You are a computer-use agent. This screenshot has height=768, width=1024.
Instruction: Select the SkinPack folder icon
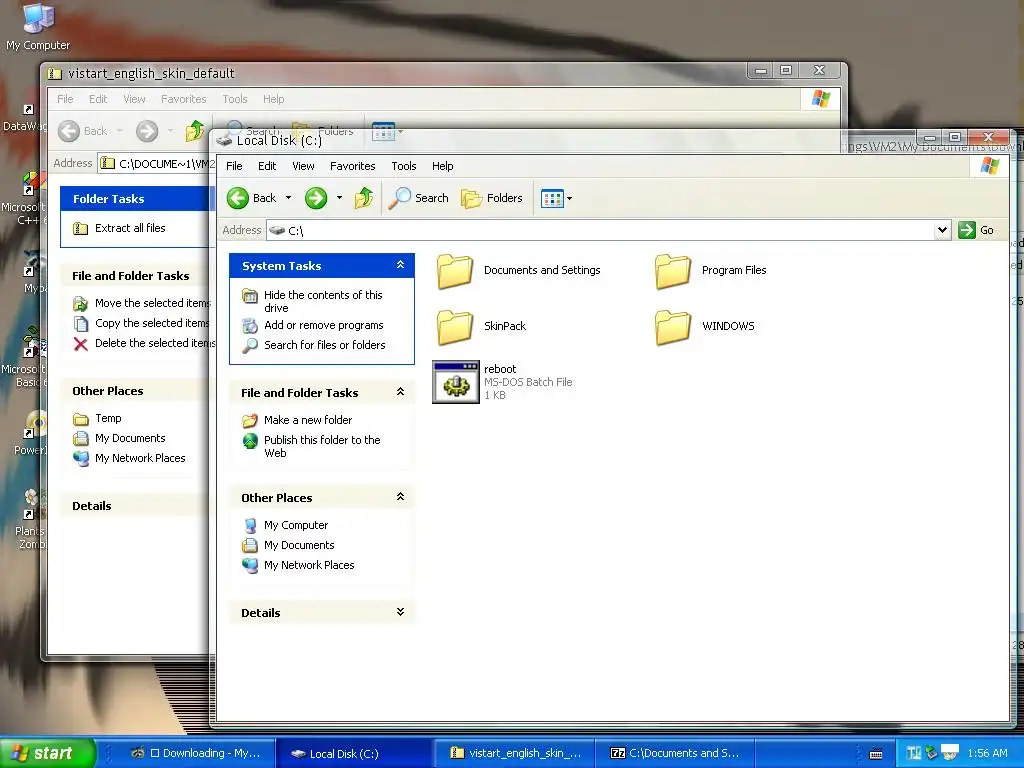tap(455, 327)
